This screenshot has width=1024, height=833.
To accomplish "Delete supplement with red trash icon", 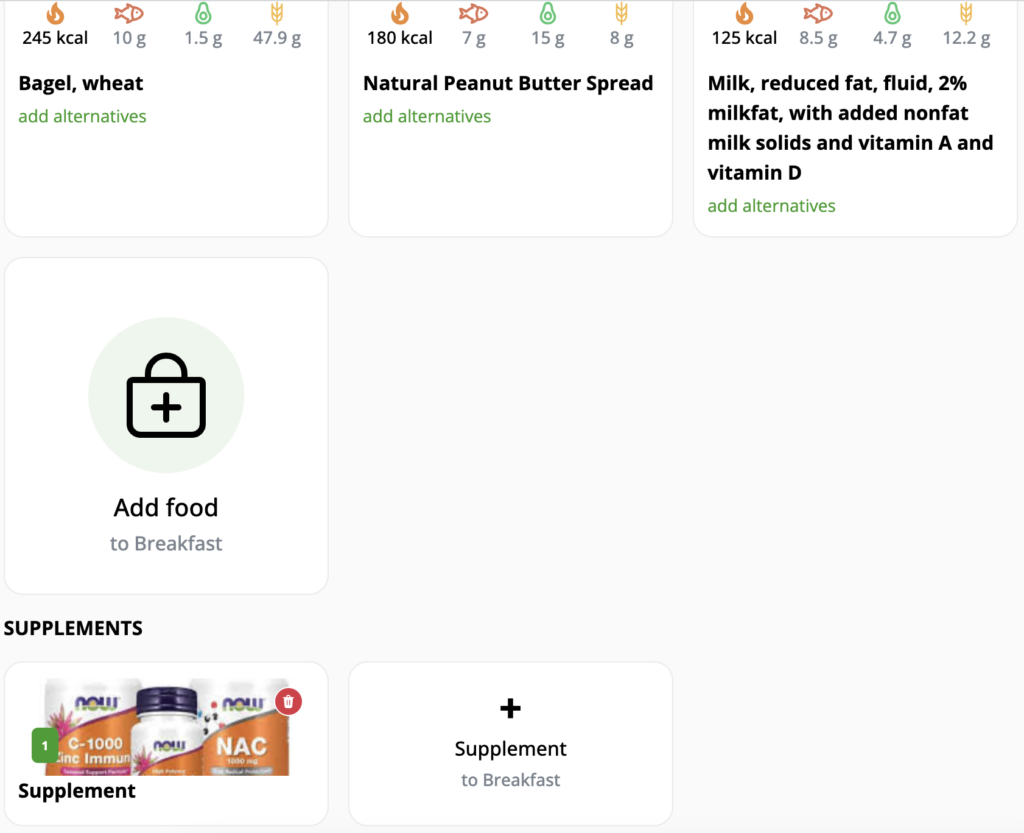I will point(289,702).
